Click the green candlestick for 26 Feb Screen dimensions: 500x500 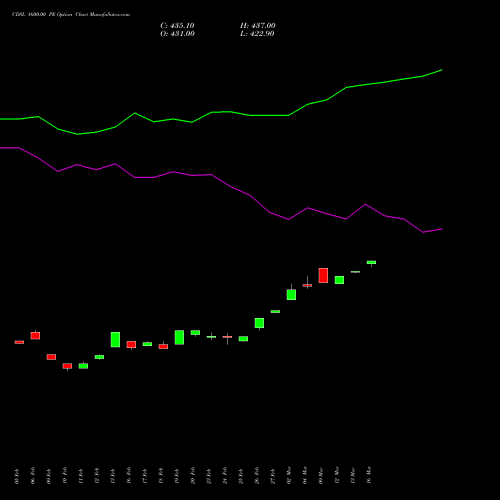tap(259, 323)
